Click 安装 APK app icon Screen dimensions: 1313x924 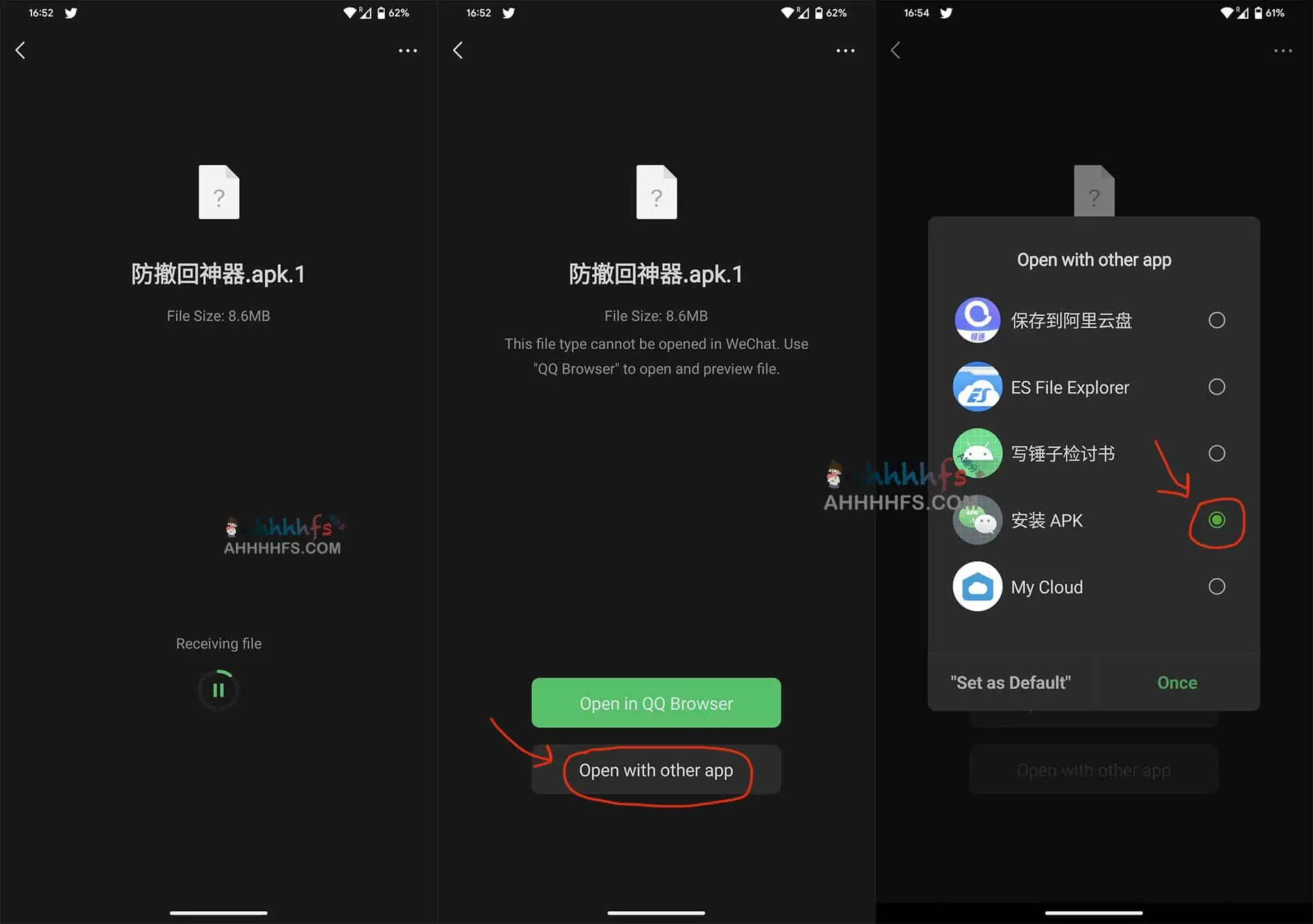pyautogui.click(x=976, y=519)
